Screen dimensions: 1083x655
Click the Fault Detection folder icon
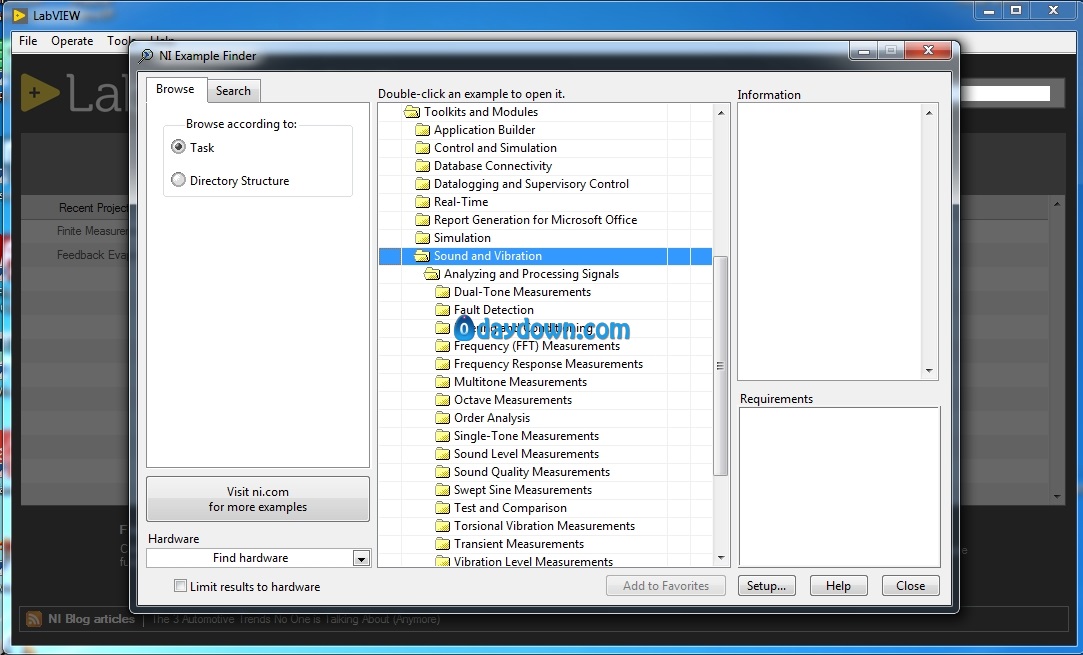(442, 310)
